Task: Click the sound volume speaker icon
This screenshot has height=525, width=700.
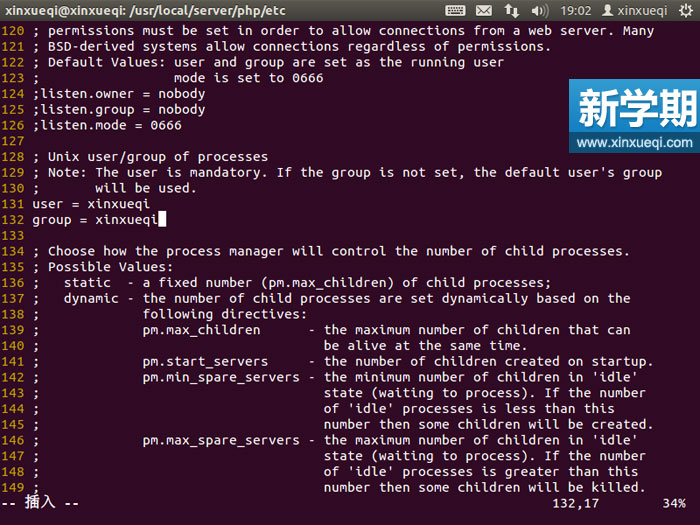Action: pos(540,10)
